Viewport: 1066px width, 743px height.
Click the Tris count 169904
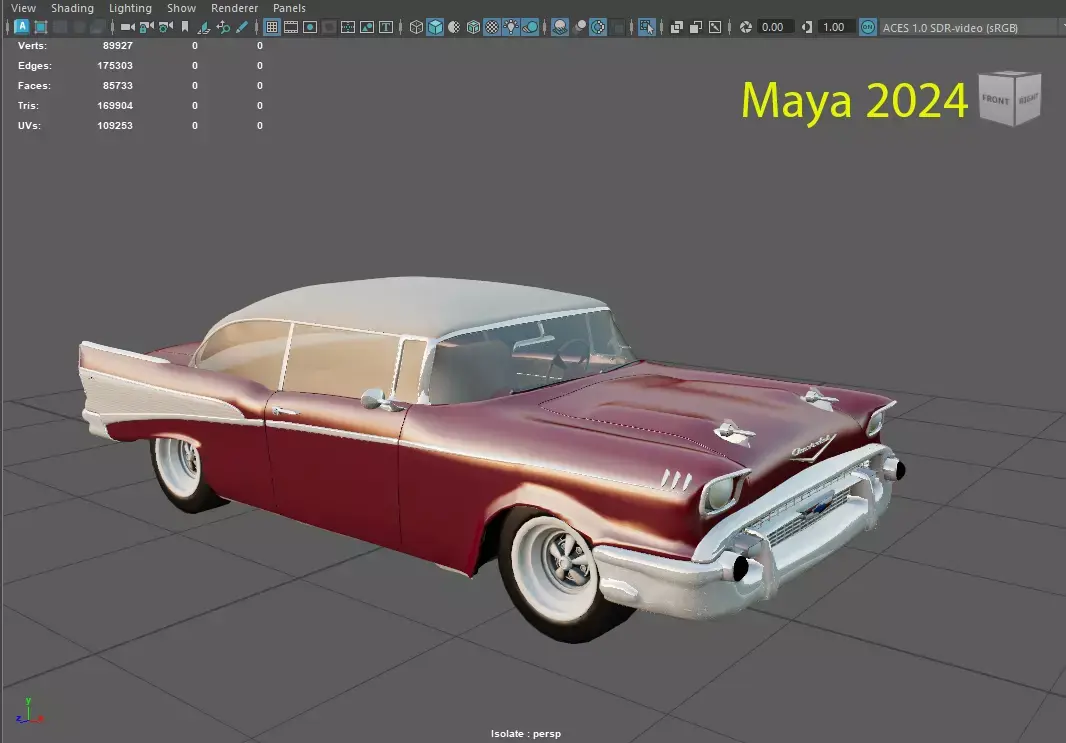(x=115, y=105)
